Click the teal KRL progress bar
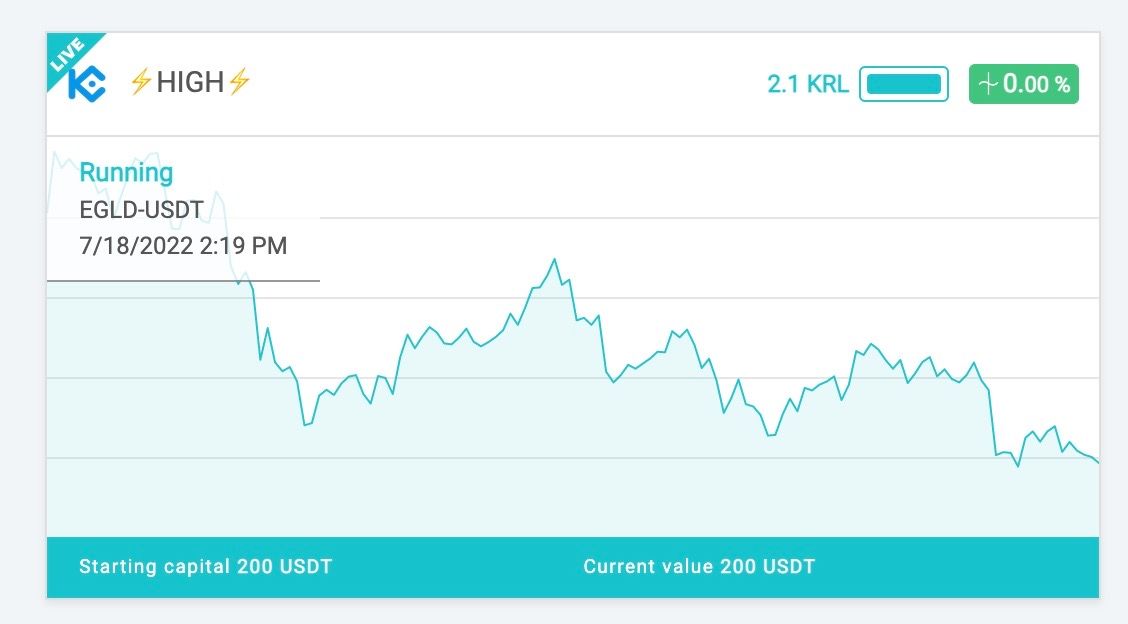Image resolution: width=1128 pixels, height=624 pixels. click(904, 84)
